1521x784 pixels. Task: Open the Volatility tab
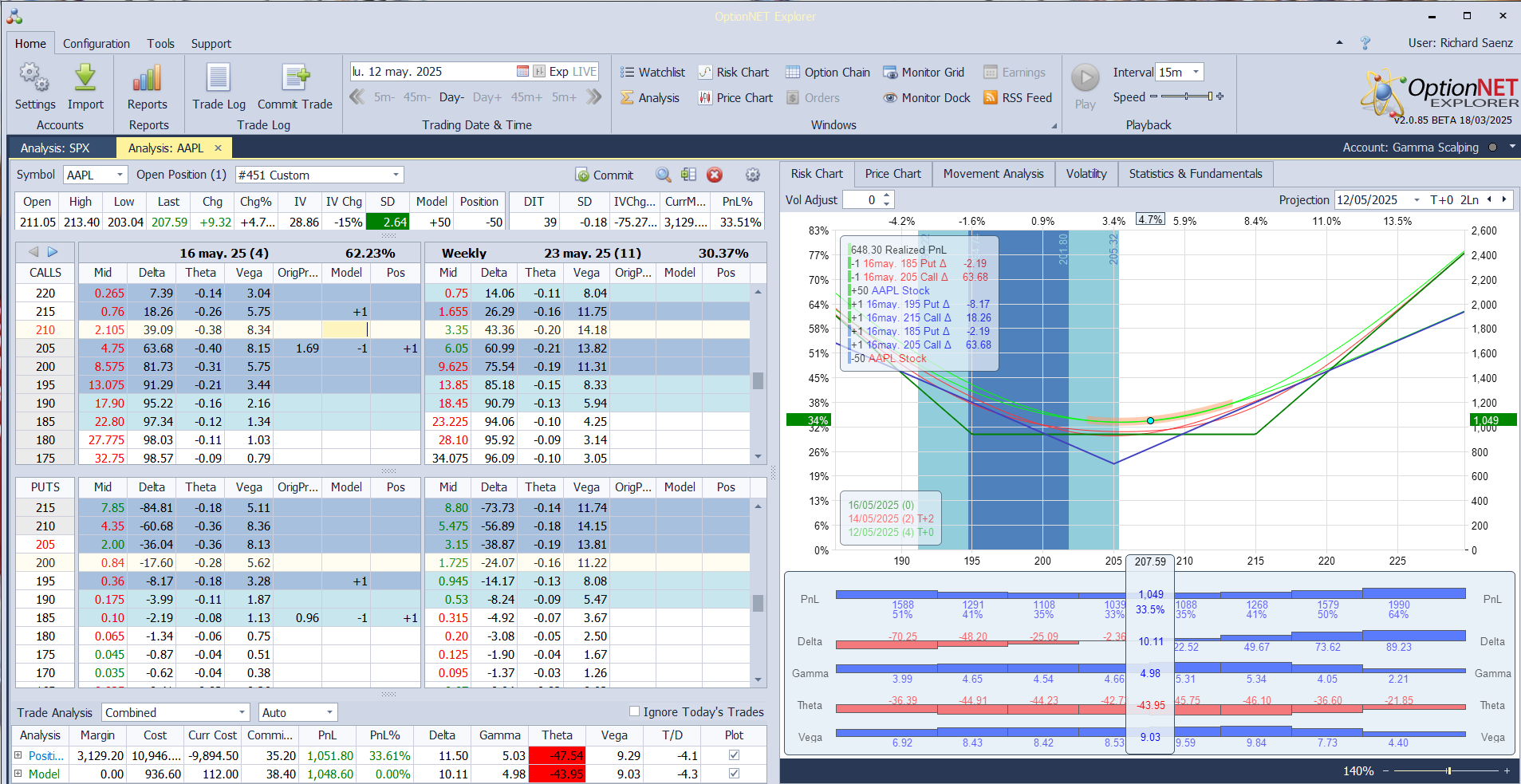(x=1086, y=174)
